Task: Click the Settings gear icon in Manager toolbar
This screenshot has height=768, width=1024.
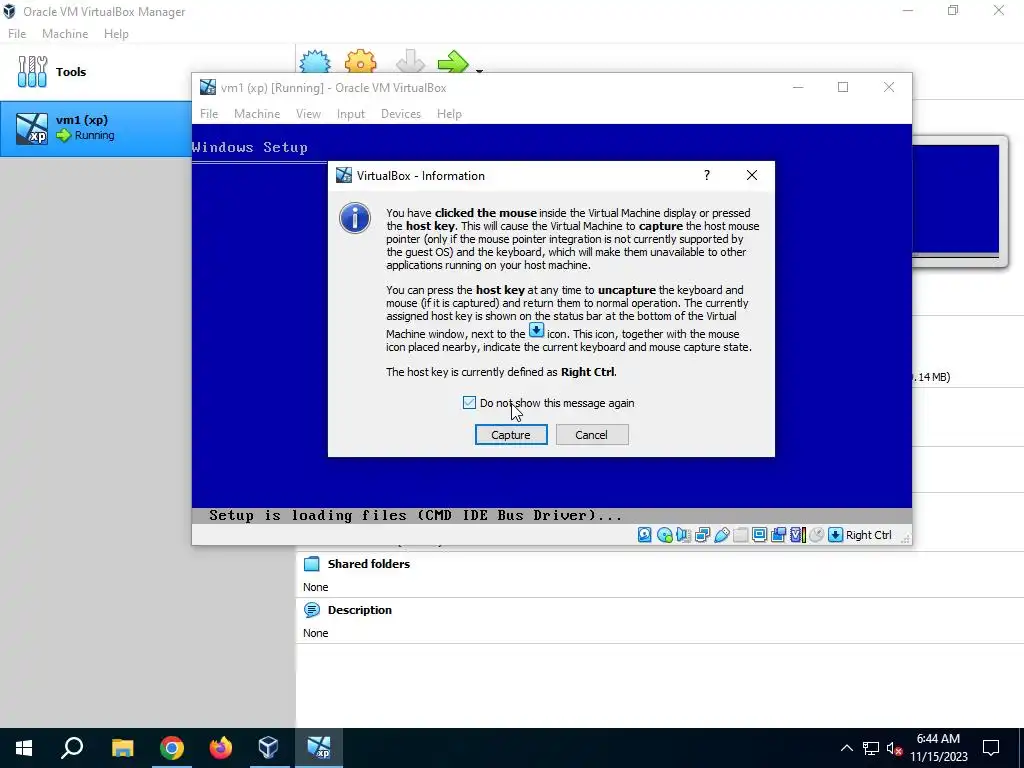Action: click(x=360, y=61)
